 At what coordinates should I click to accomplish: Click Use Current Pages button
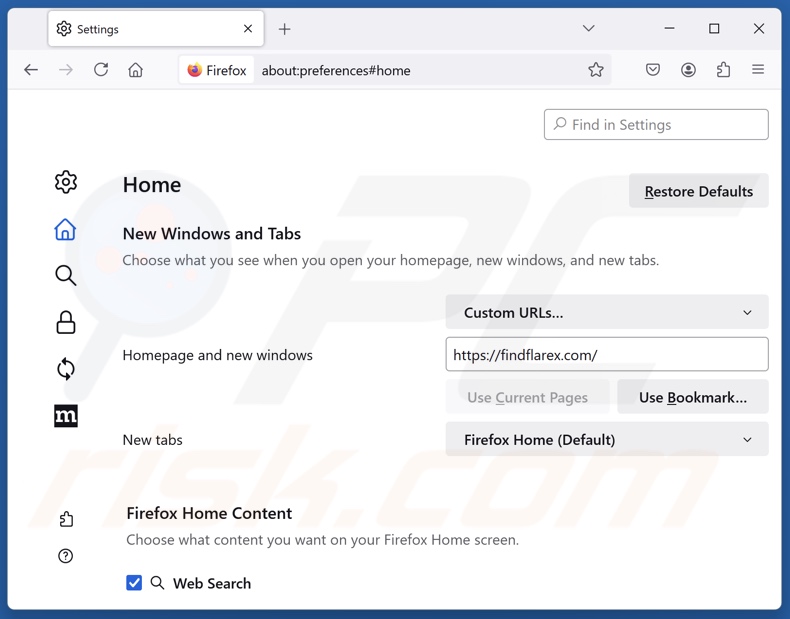coord(528,397)
